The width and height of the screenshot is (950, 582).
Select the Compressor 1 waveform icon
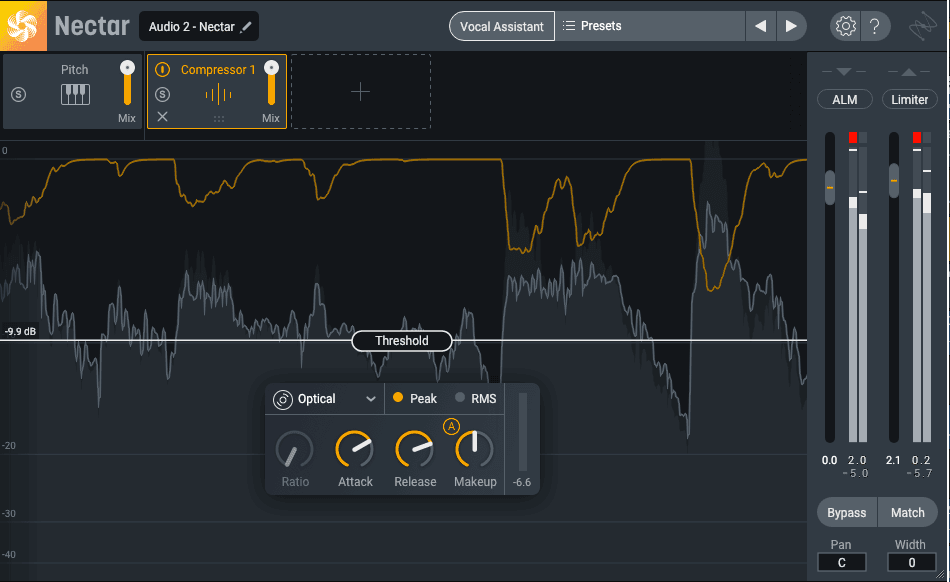[x=219, y=94]
